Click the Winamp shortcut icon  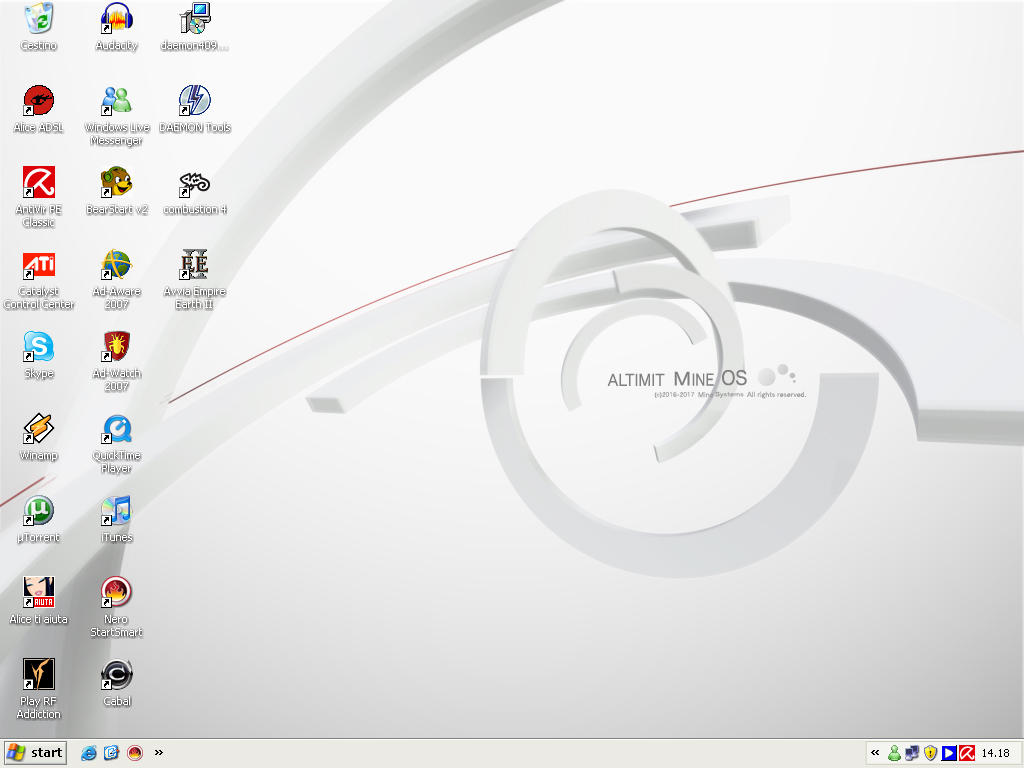click(x=38, y=429)
